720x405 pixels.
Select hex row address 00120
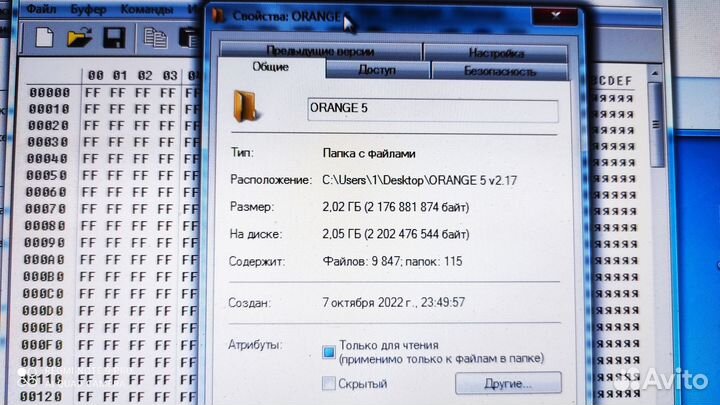point(41,395)
